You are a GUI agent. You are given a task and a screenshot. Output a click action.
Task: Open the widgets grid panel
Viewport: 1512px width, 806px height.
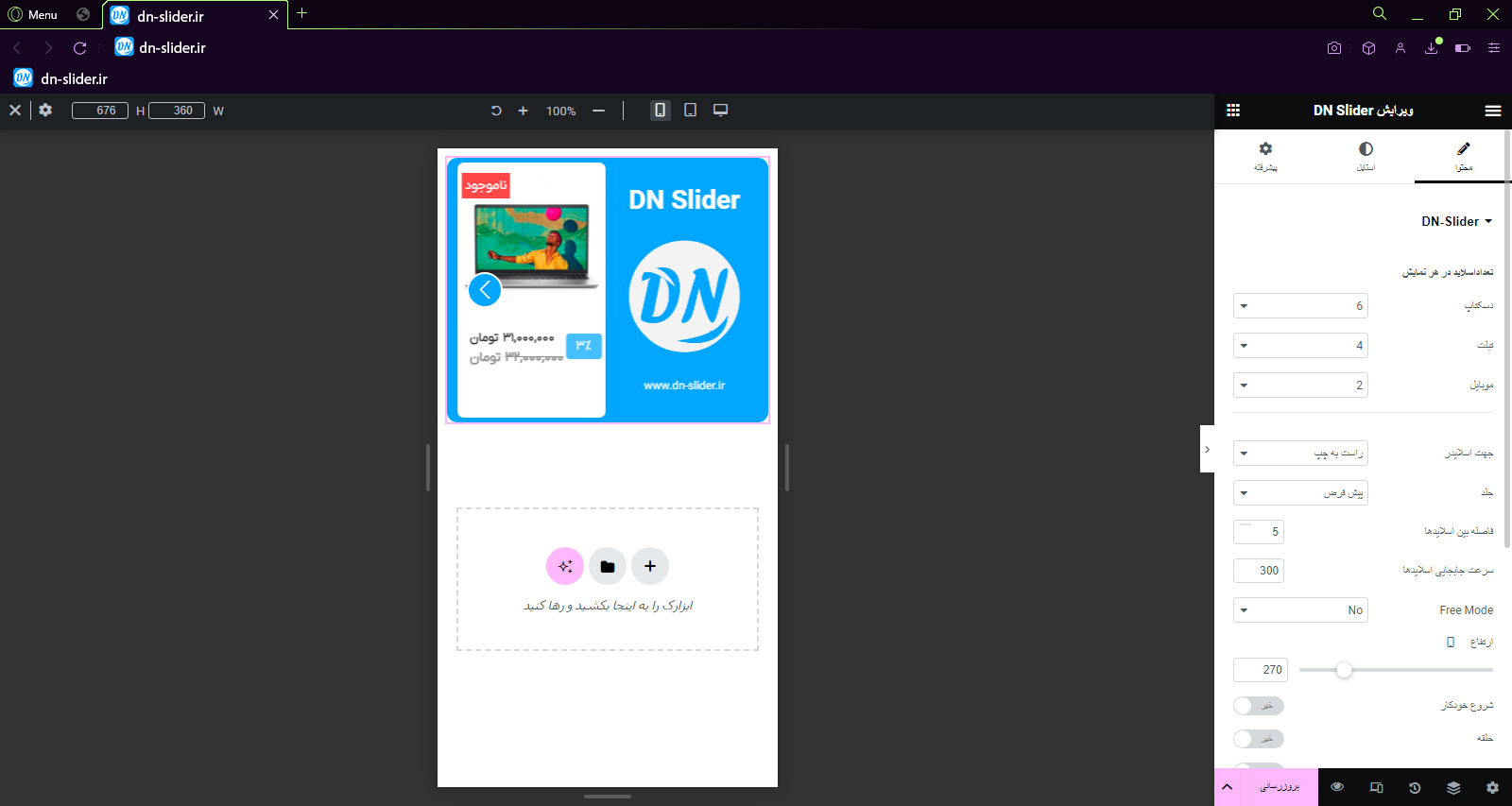tap(1233, 111)
